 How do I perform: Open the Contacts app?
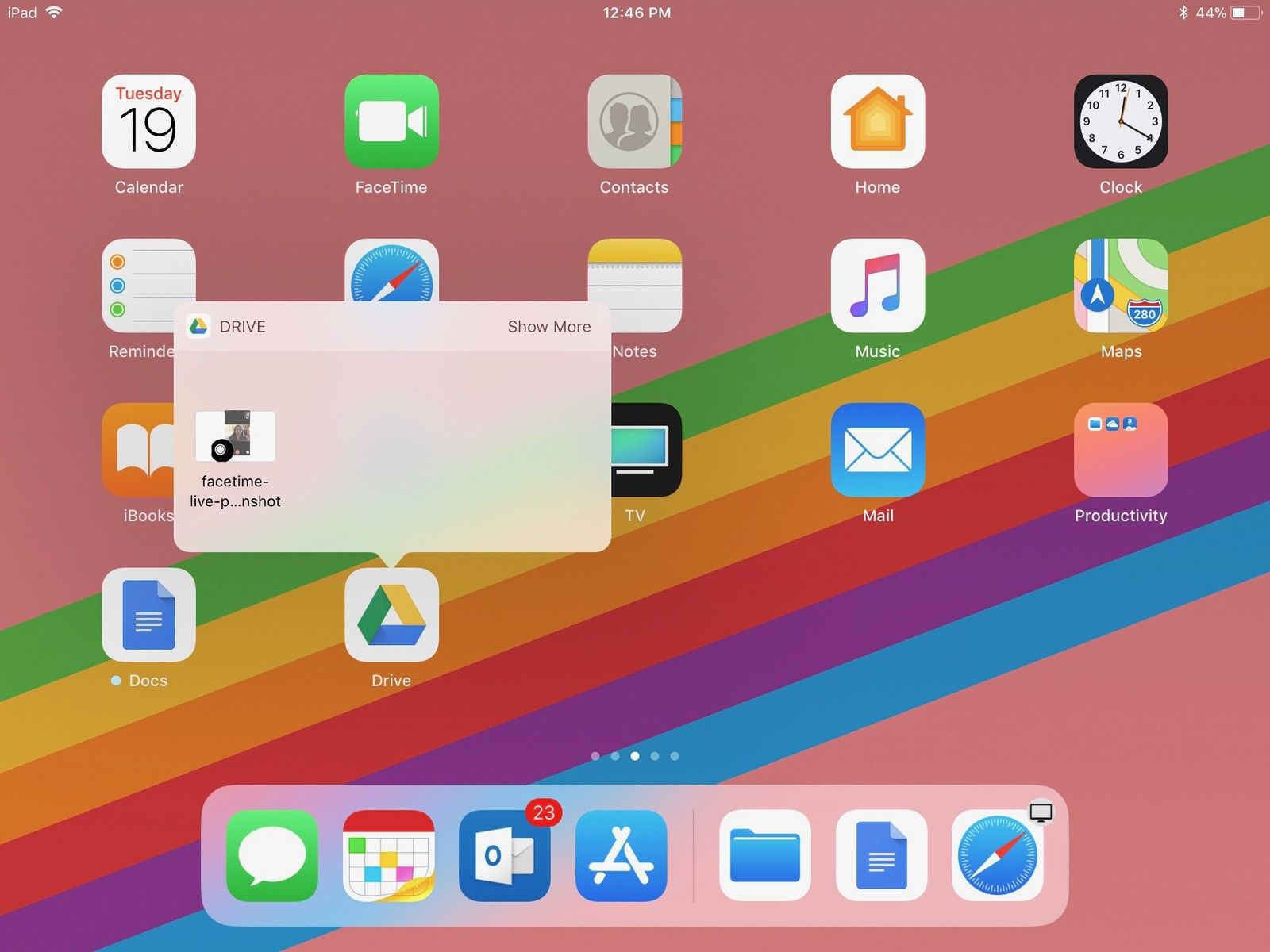pos(634,123)
